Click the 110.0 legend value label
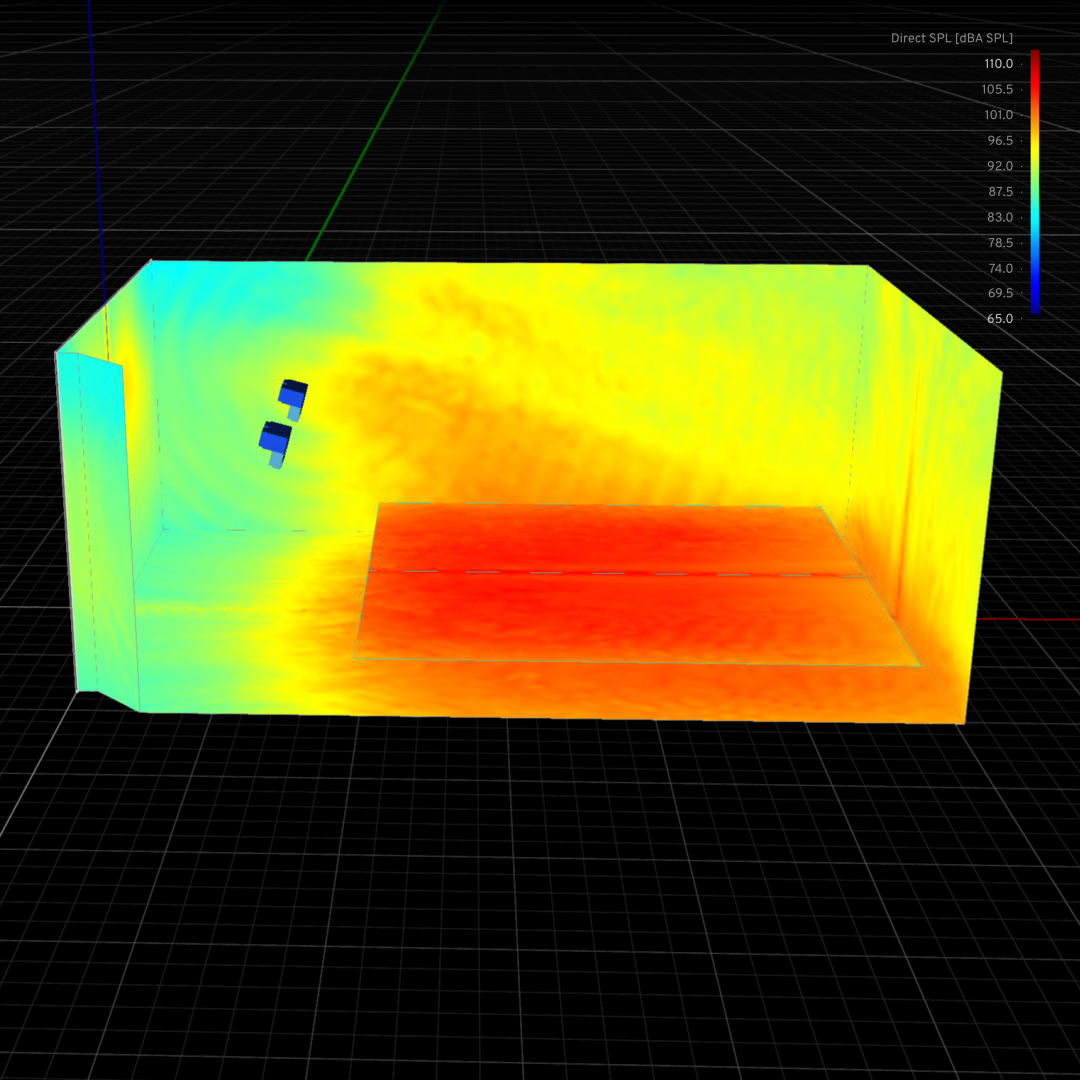 1000,63
